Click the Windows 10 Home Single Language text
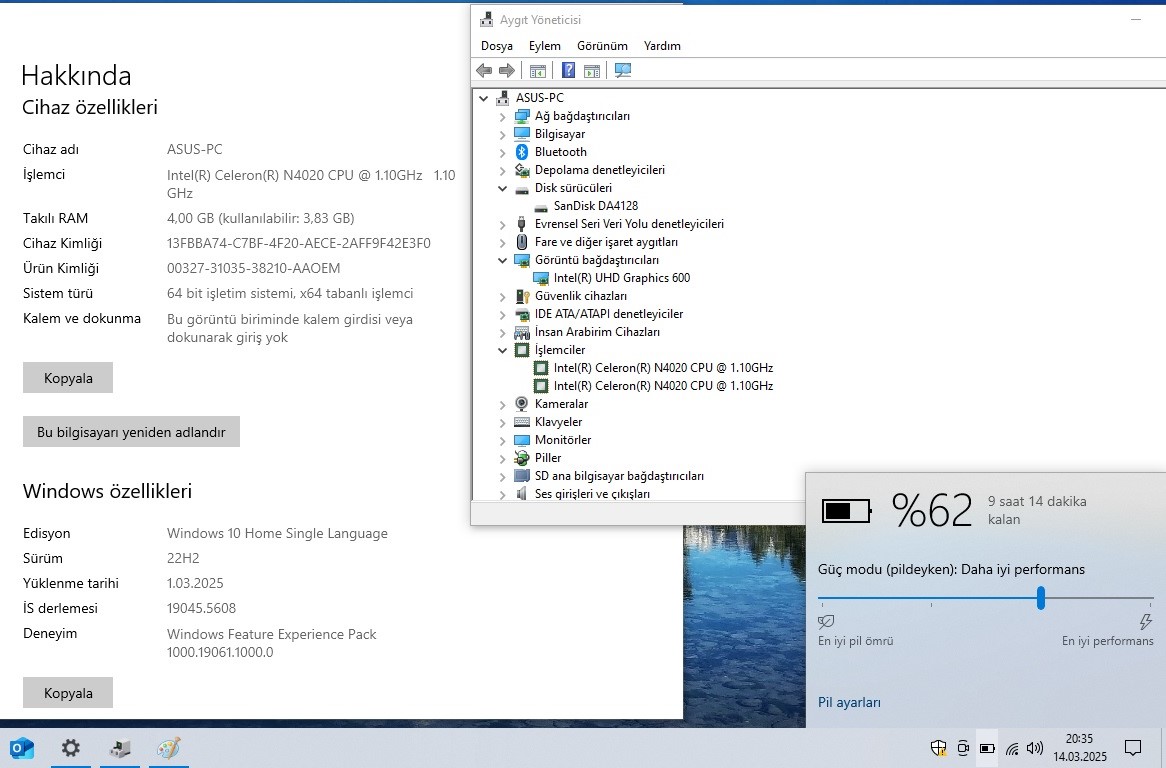The height and width of the screenshot is (768, 1166). (x=277, y=533)
